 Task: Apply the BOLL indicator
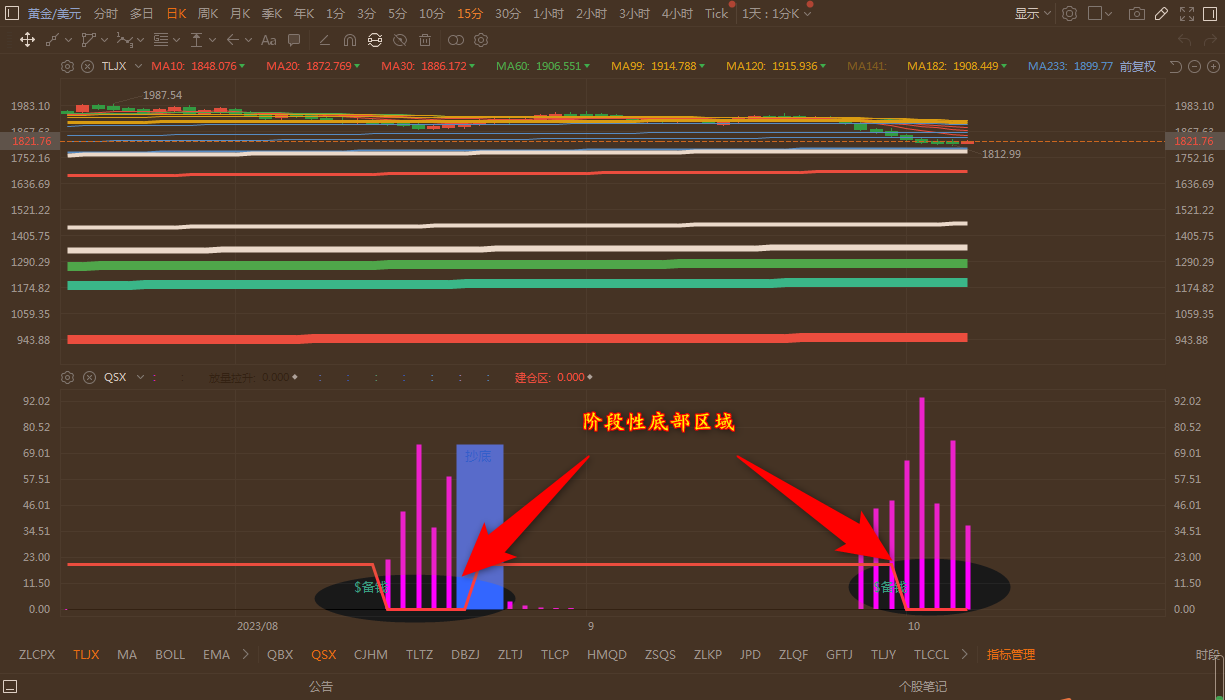coord(170,655)
